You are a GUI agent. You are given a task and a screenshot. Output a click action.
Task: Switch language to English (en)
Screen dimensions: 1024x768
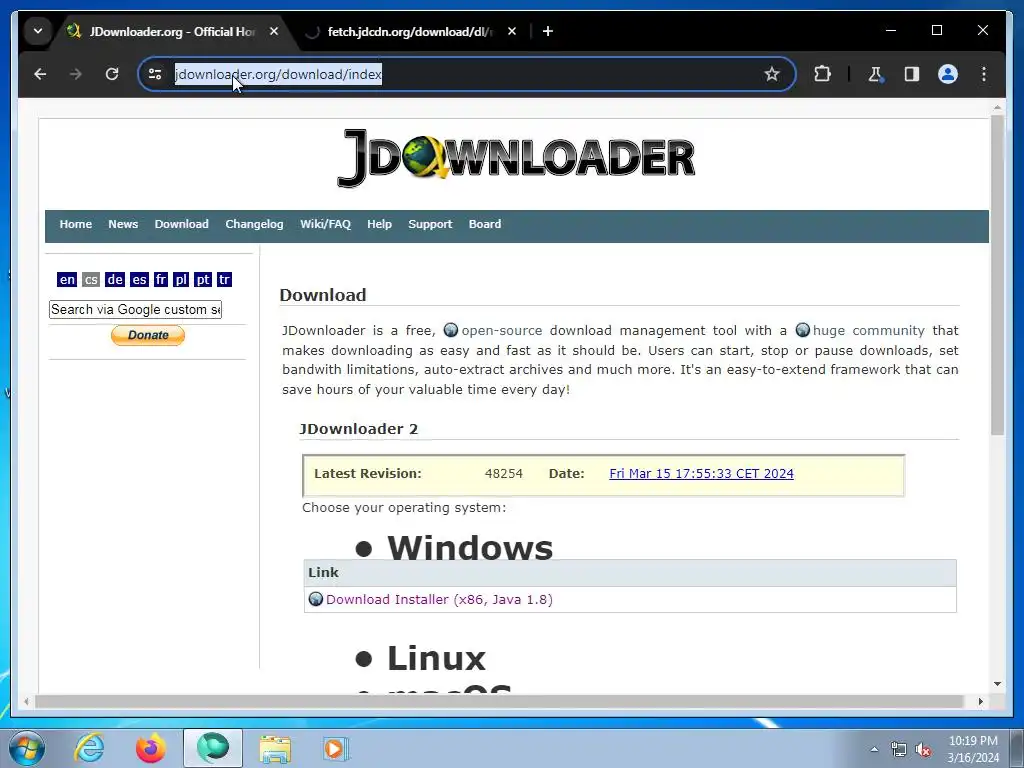click(x=67, y=280)
